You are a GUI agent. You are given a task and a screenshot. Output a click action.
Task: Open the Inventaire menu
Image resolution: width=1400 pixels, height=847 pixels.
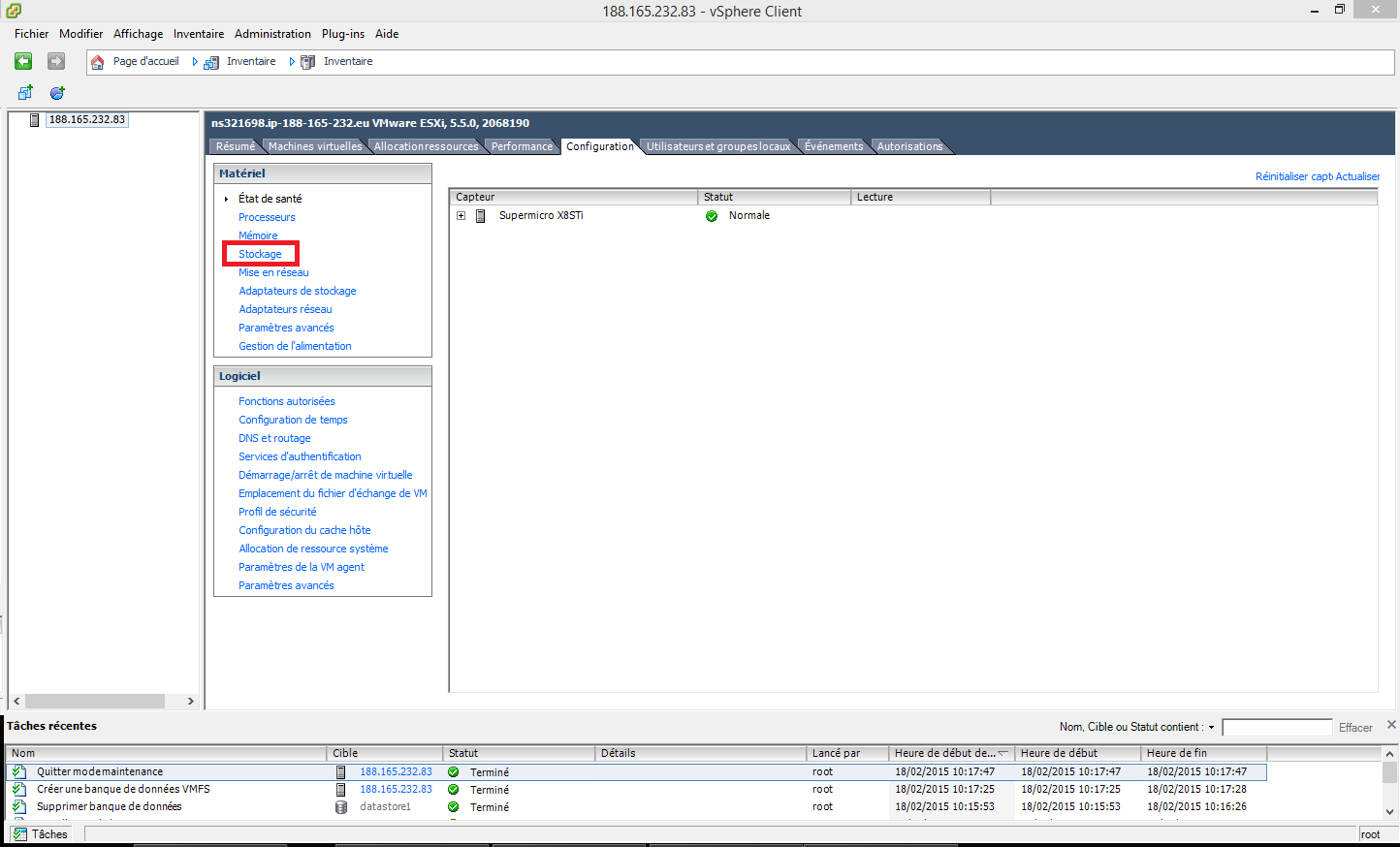[199, 34]
